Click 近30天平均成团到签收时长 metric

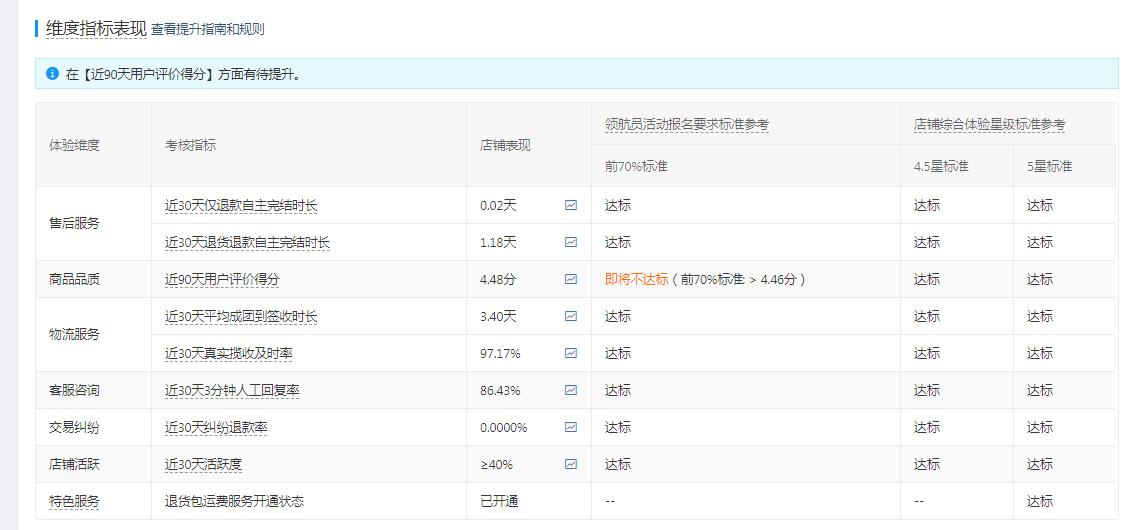pos(240,316)
